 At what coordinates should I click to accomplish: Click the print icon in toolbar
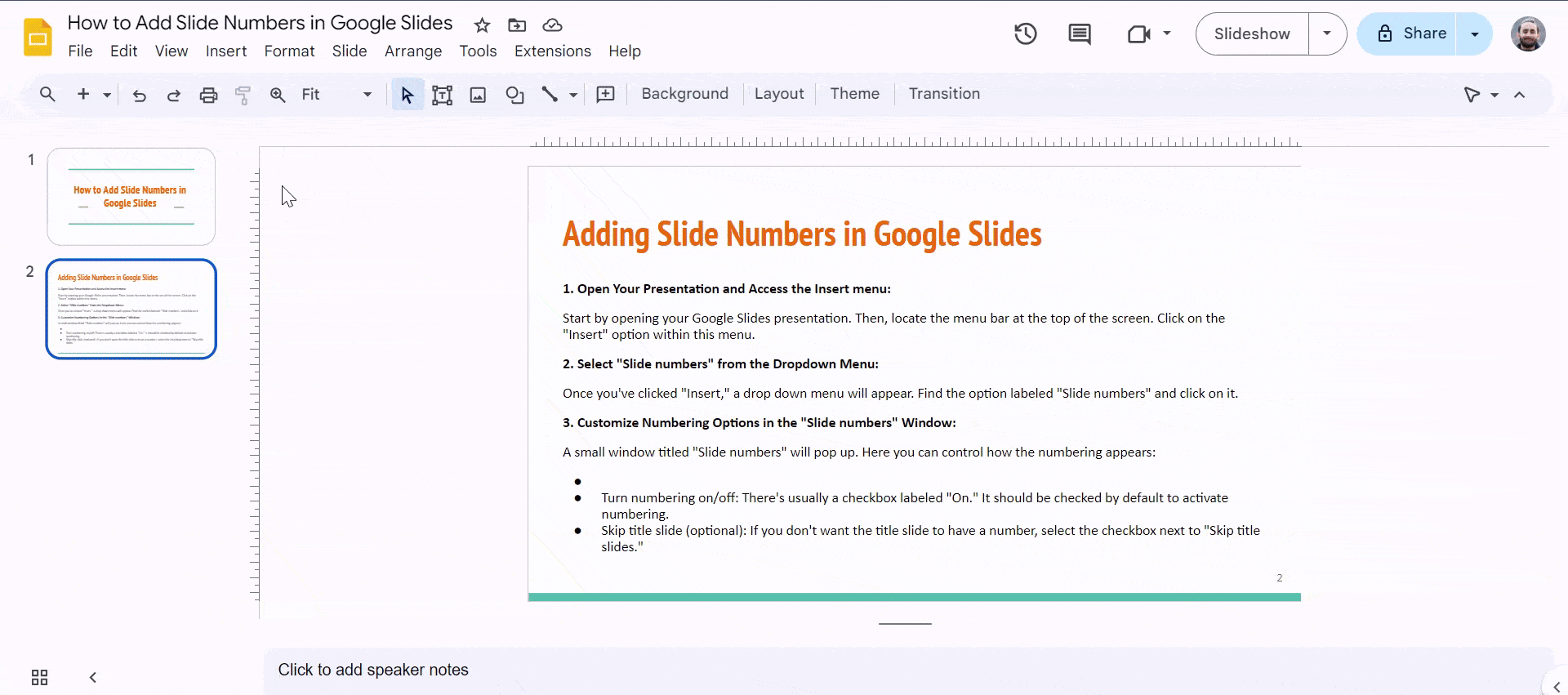(x=208, y=95)
